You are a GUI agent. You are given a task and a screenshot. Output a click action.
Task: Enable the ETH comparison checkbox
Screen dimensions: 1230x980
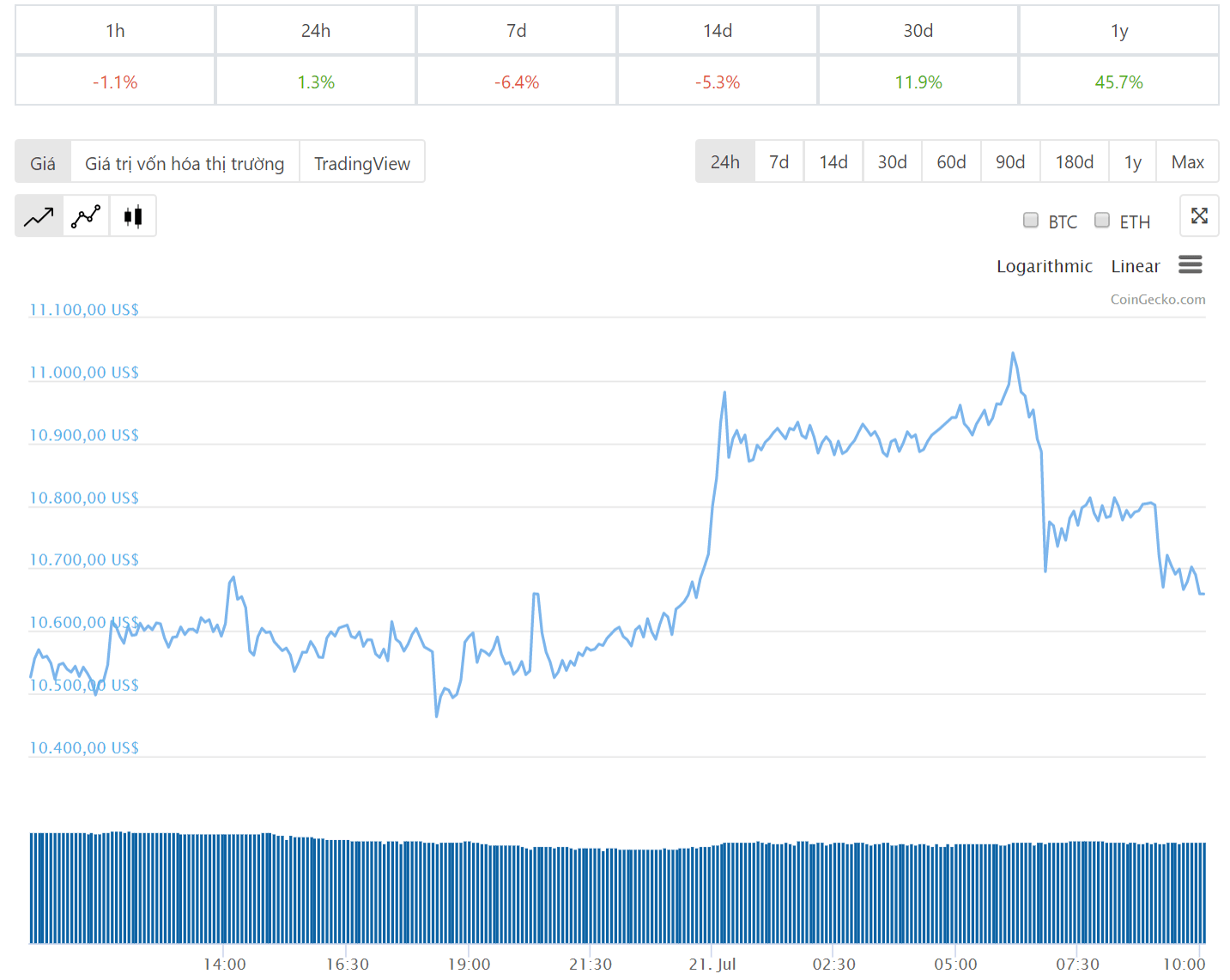pos(1102,220)
